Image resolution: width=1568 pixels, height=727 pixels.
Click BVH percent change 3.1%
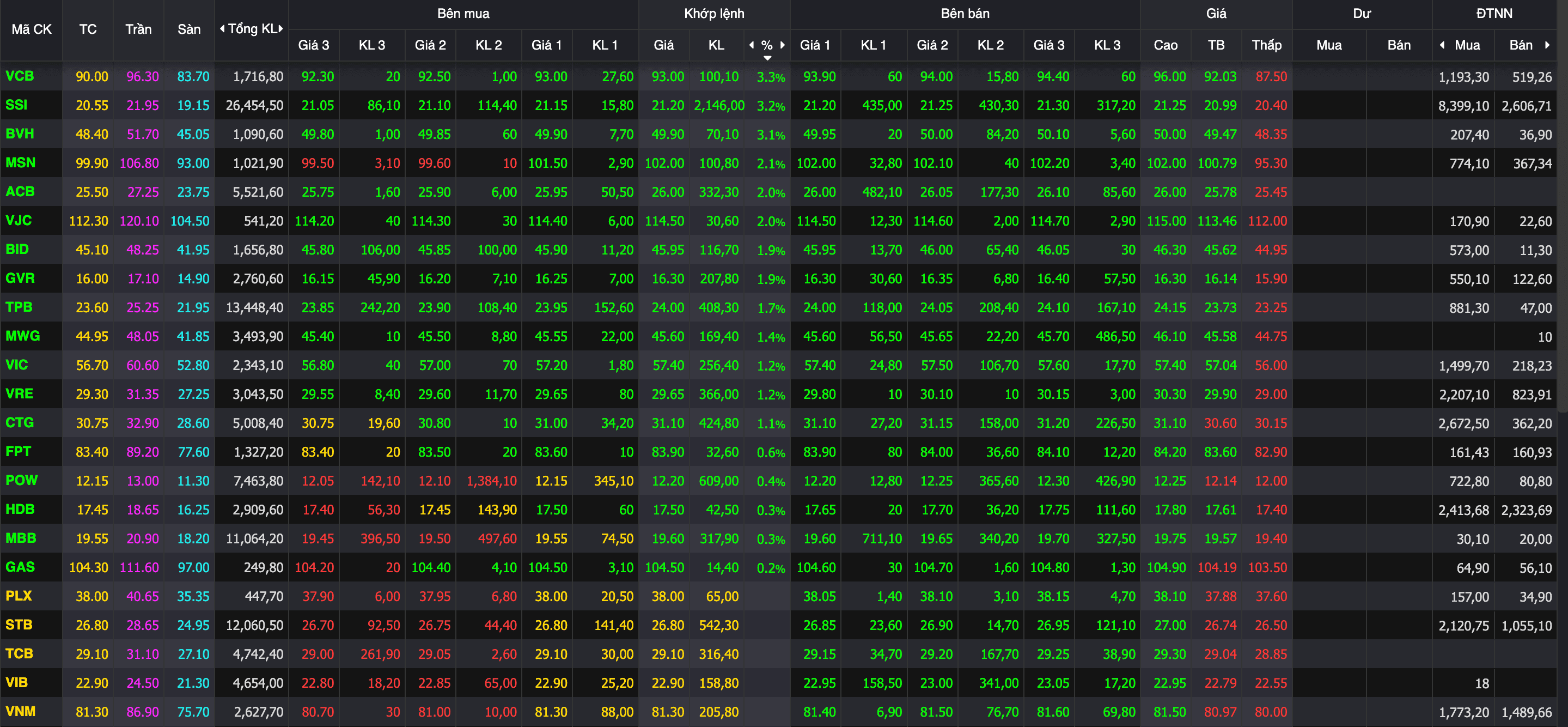771,135
